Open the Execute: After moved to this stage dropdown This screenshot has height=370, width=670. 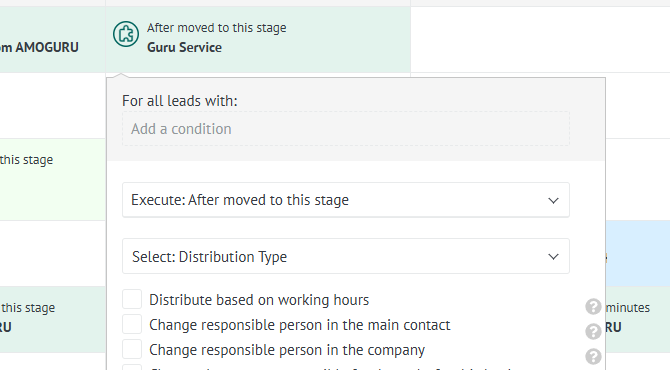point(346,200)
